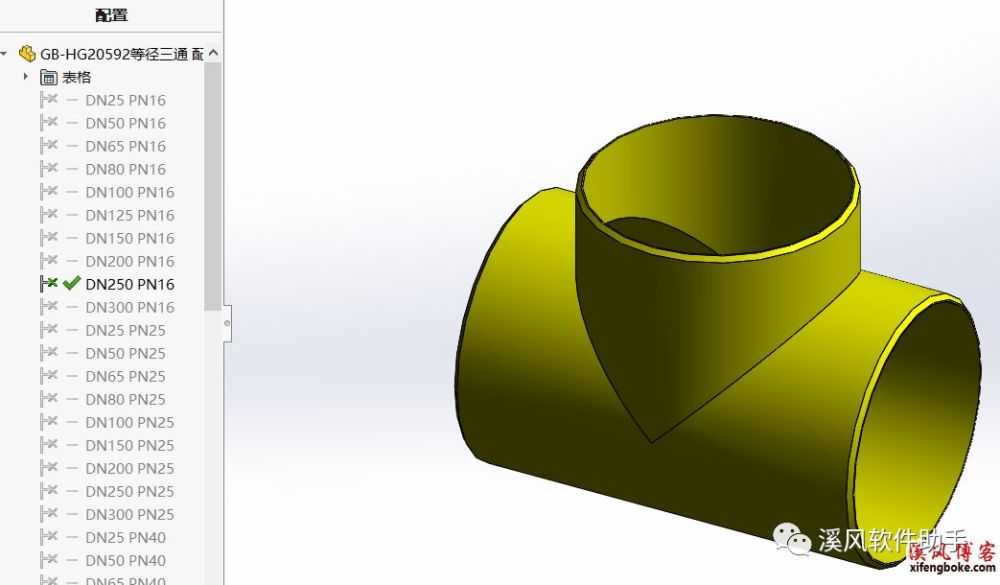Click the configuration icon of DN100 PN16
The image size is (1000, 585).
48,192
